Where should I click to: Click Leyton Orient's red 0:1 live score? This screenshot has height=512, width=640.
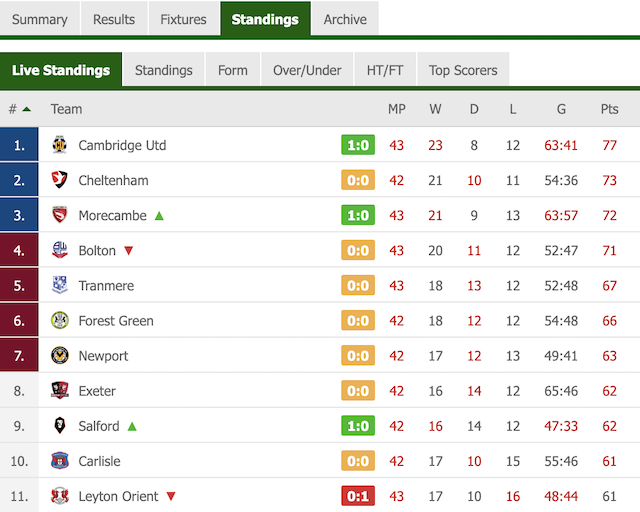coord(358,496)
